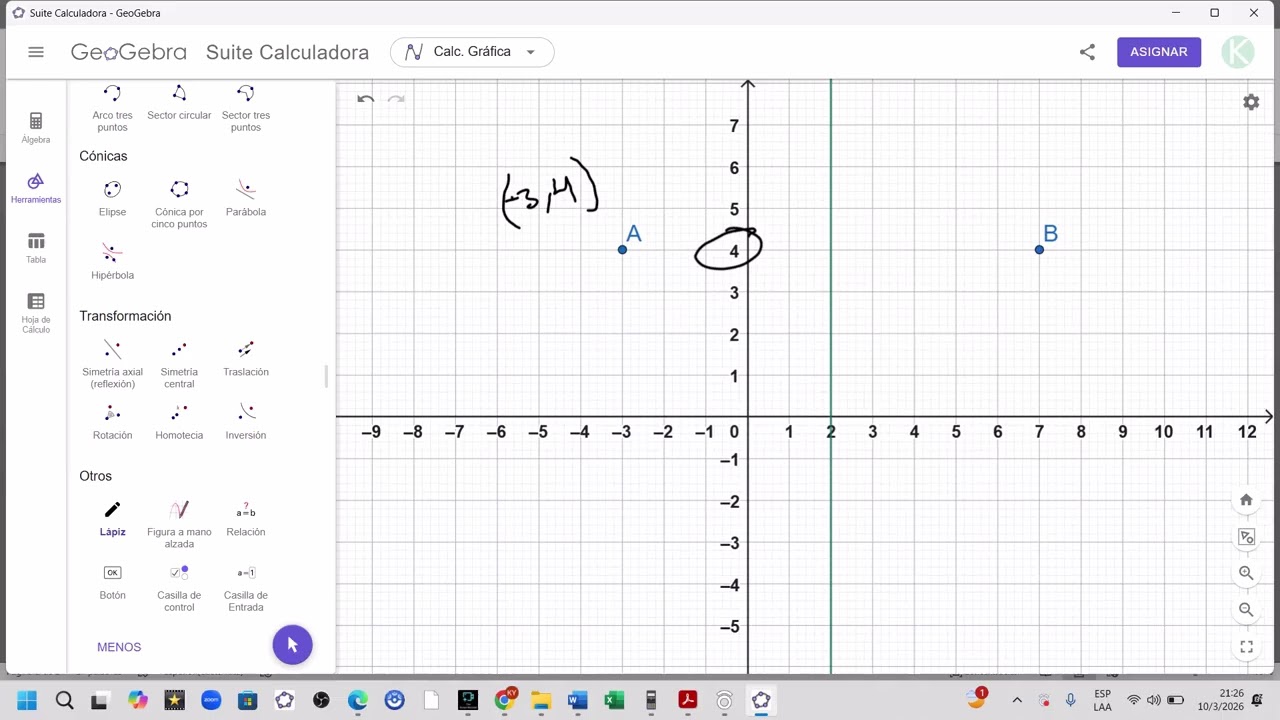This screenshot has height=720, width=1280.
Task: Select the Homotecia tool
Action: click(x=179, y=421)
